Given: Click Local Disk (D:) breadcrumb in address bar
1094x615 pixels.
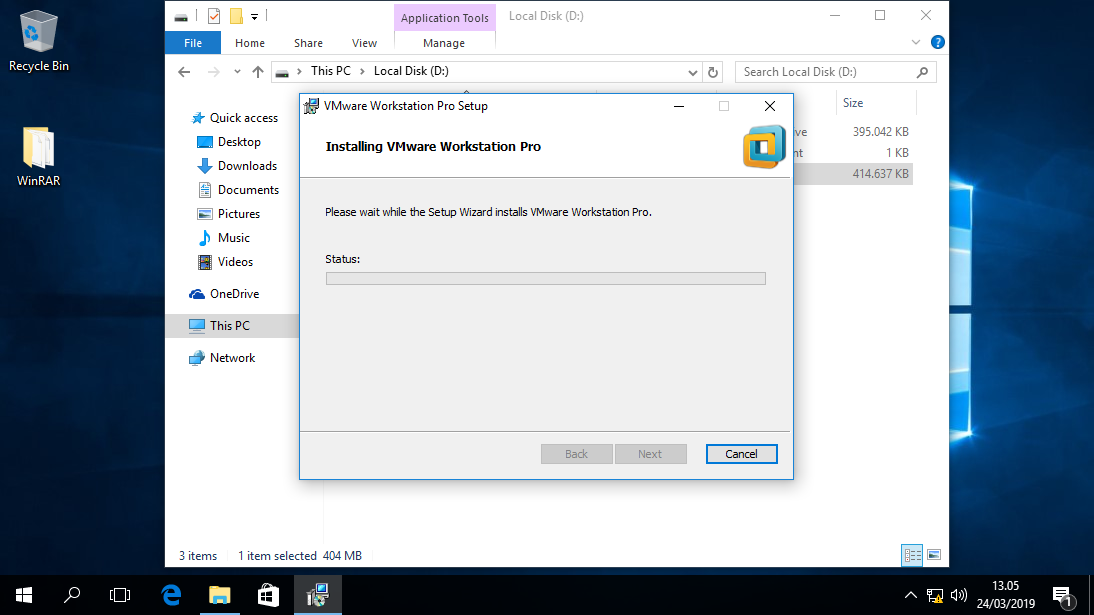Looking at the screenshot, I should pos(411,71).
